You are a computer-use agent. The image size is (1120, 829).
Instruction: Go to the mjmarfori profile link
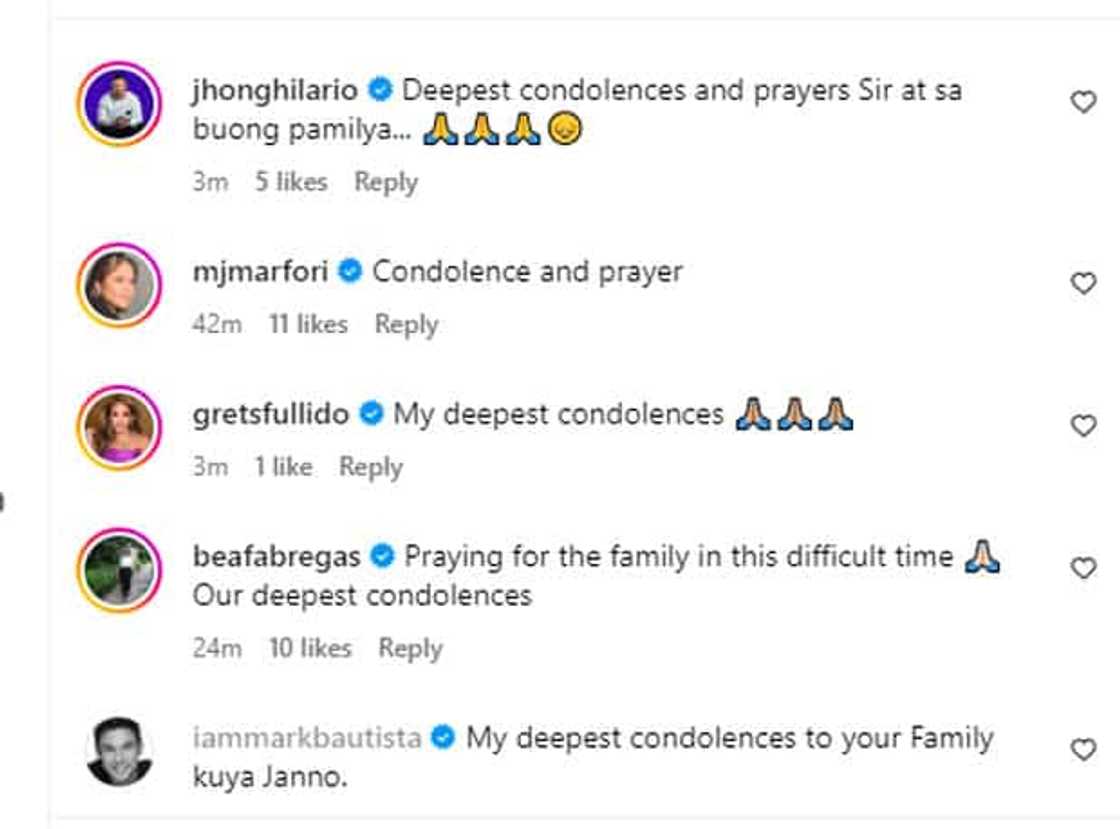point(260,271)
